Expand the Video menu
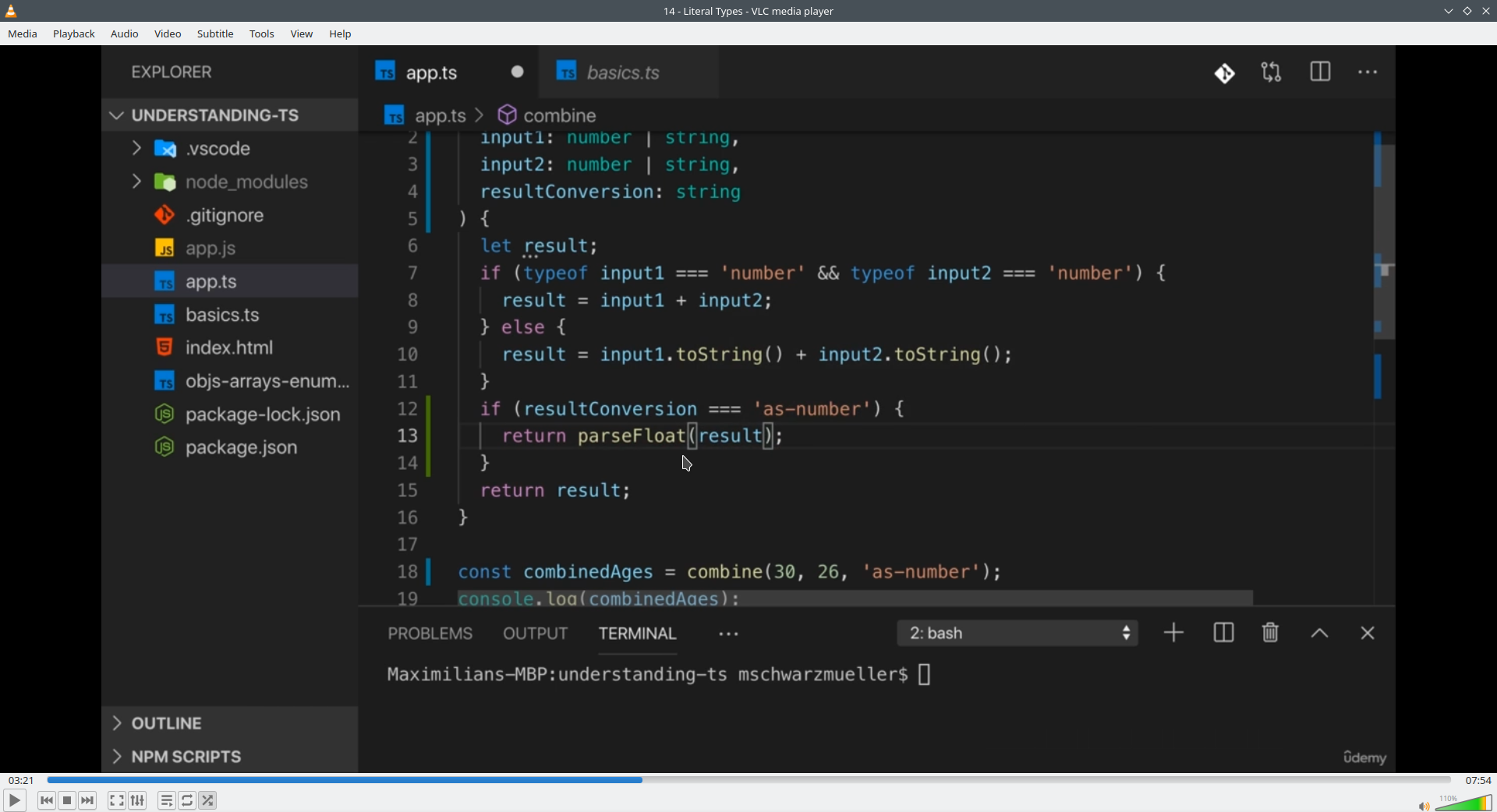This screenshot has height=812, width=1497. 168,34
